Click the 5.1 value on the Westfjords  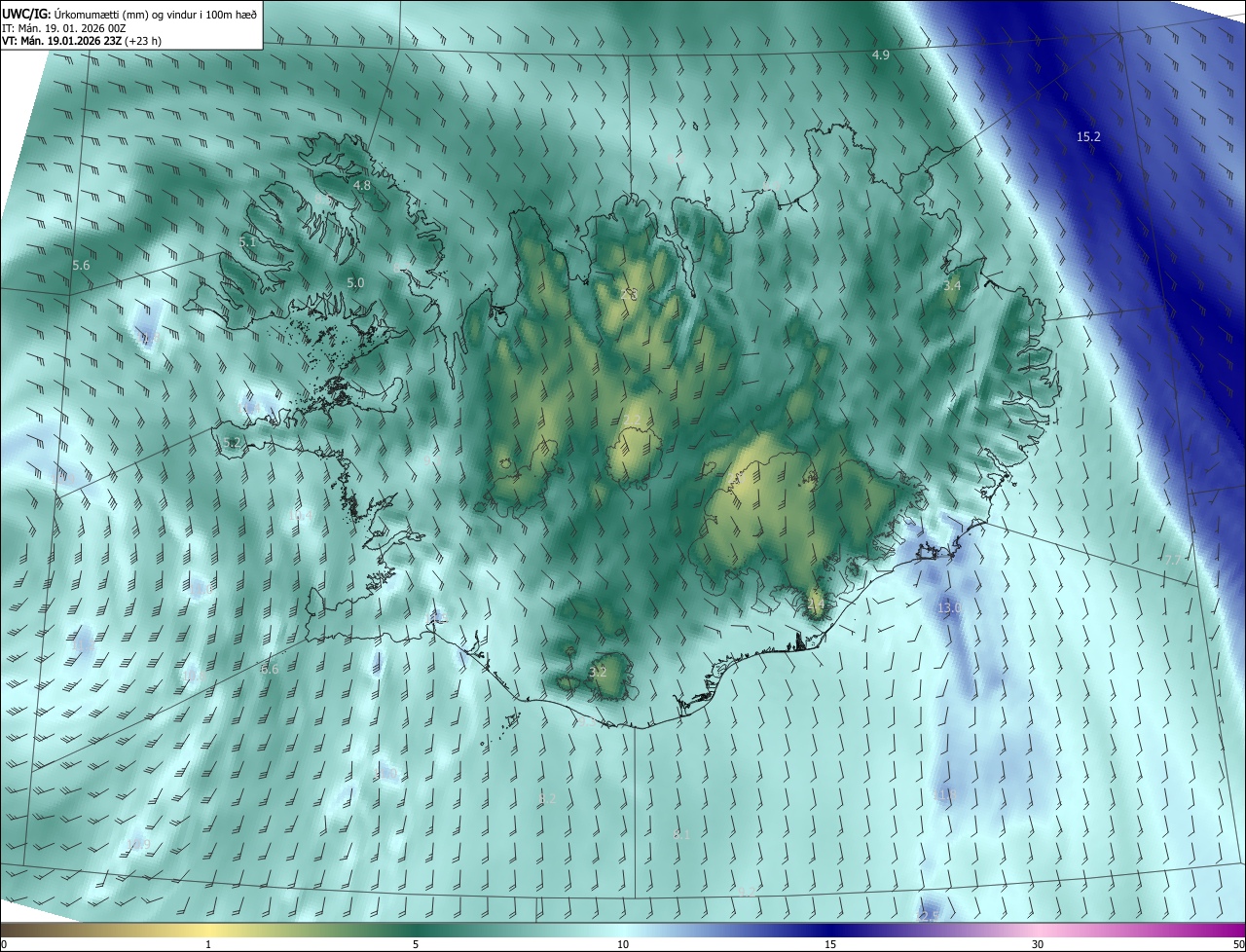pyautogui.click(x=247, y=241)
